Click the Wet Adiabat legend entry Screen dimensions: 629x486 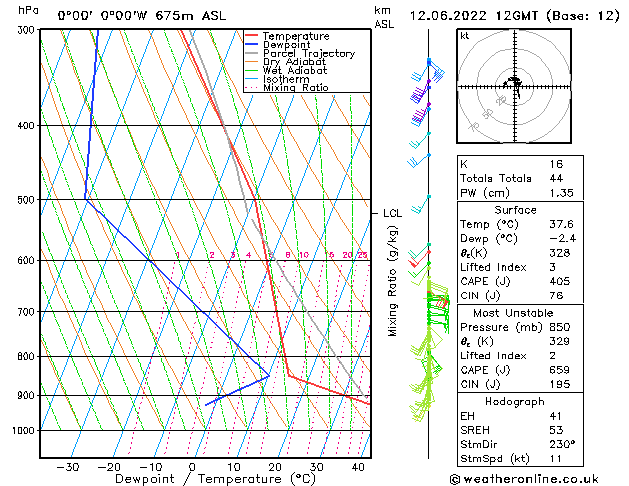tap(286, 71)
